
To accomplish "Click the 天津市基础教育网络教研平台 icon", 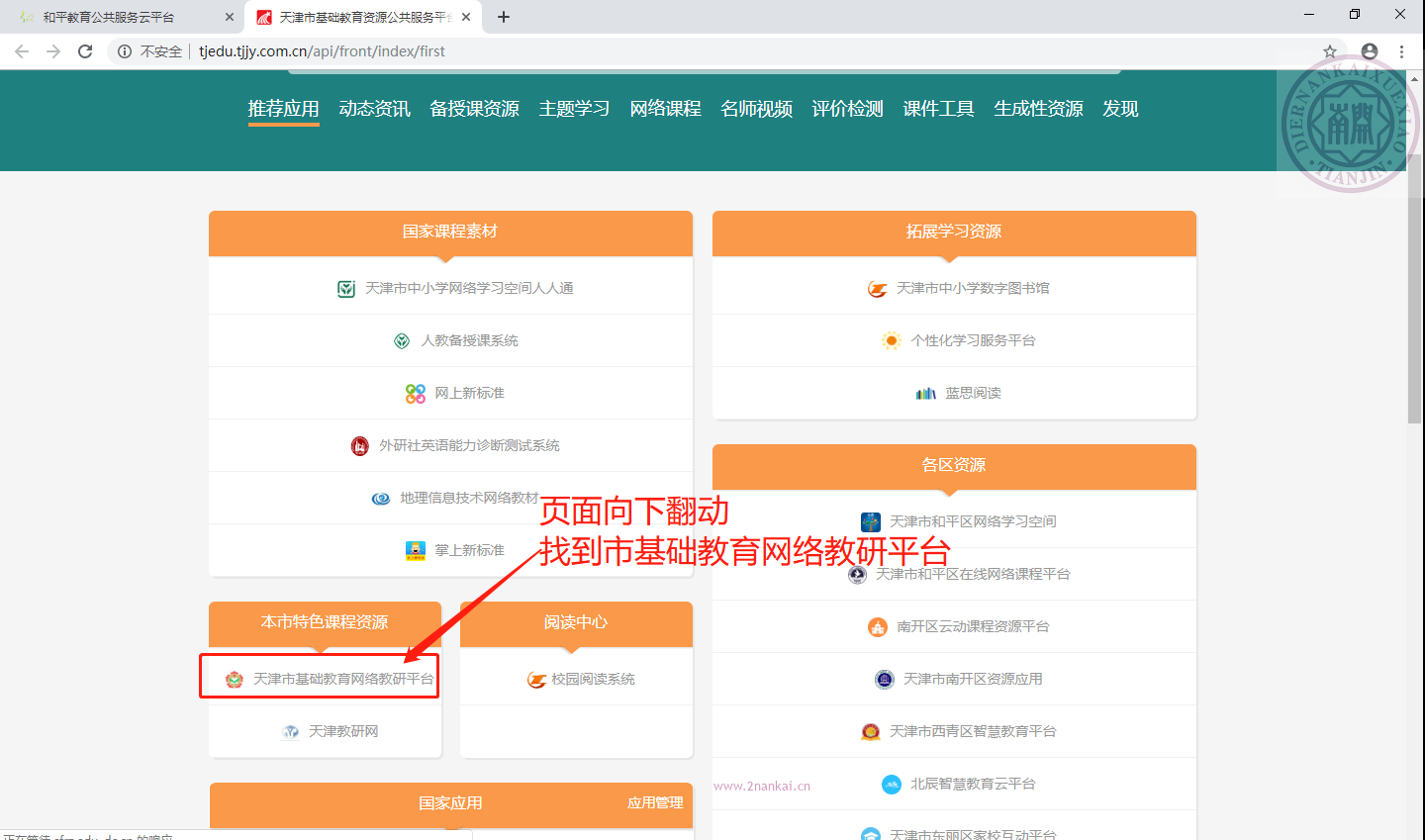I will (x=235, y=680).
